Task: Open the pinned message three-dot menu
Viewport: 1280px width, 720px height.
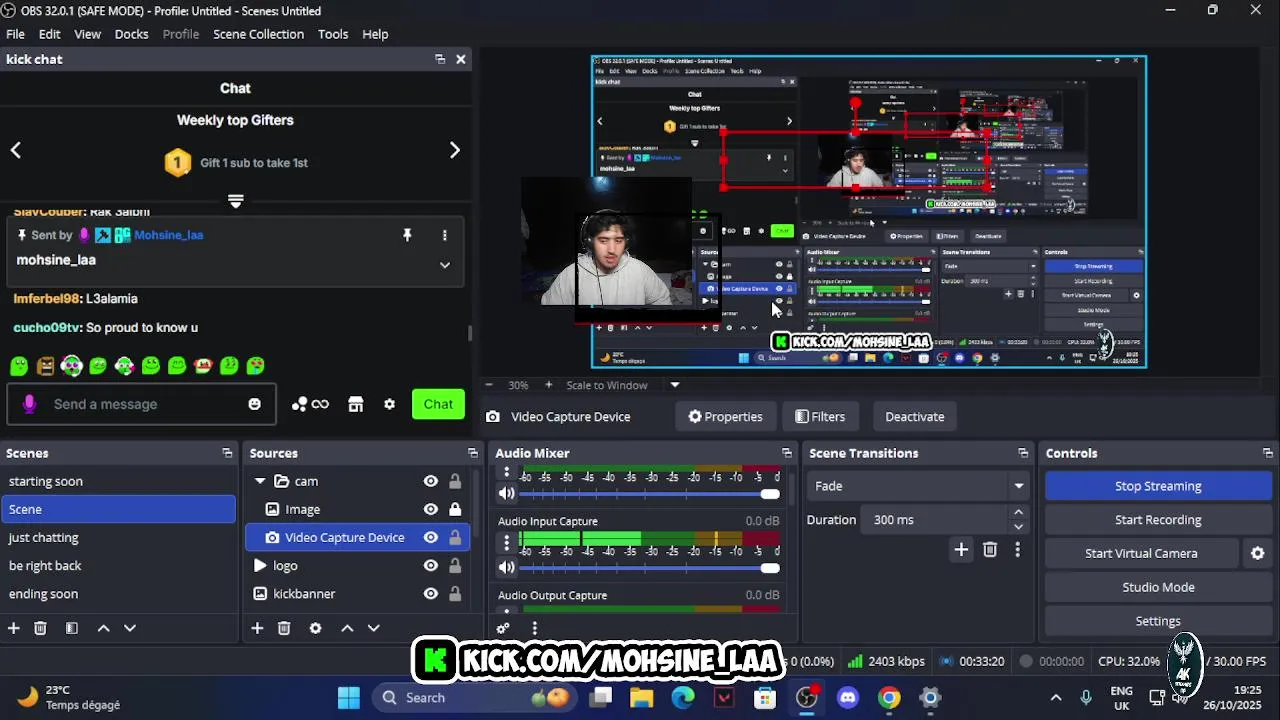Action: [445, 235]
